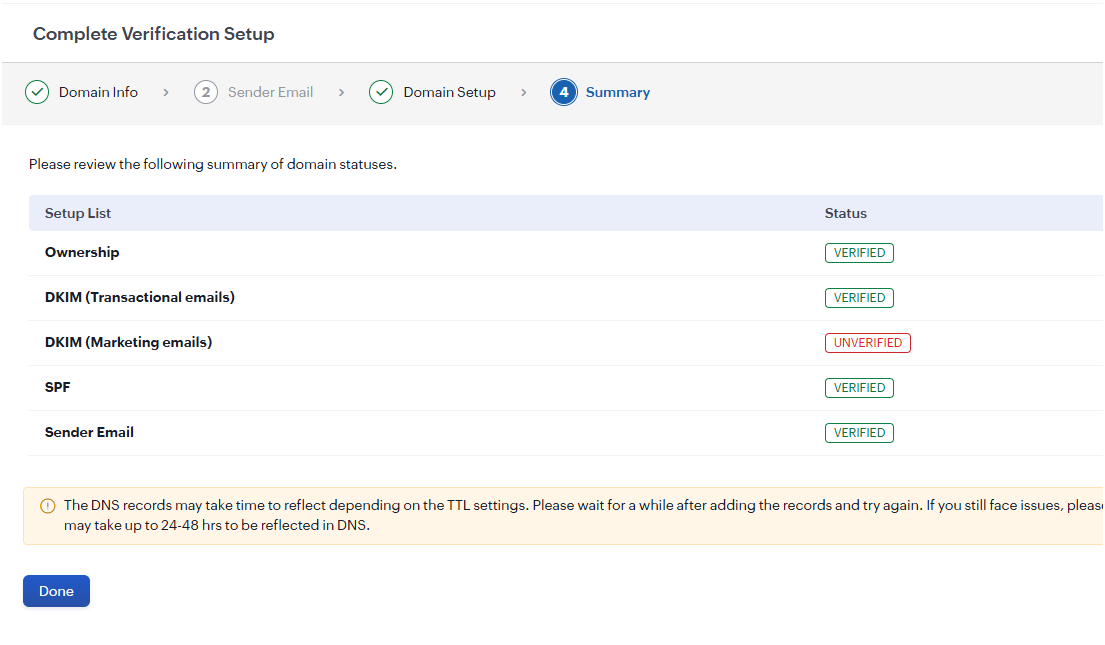Screen dimensions: 1105x645
Task: Click the Domain Setup green checkmark icon
Action: click(381, 92)
